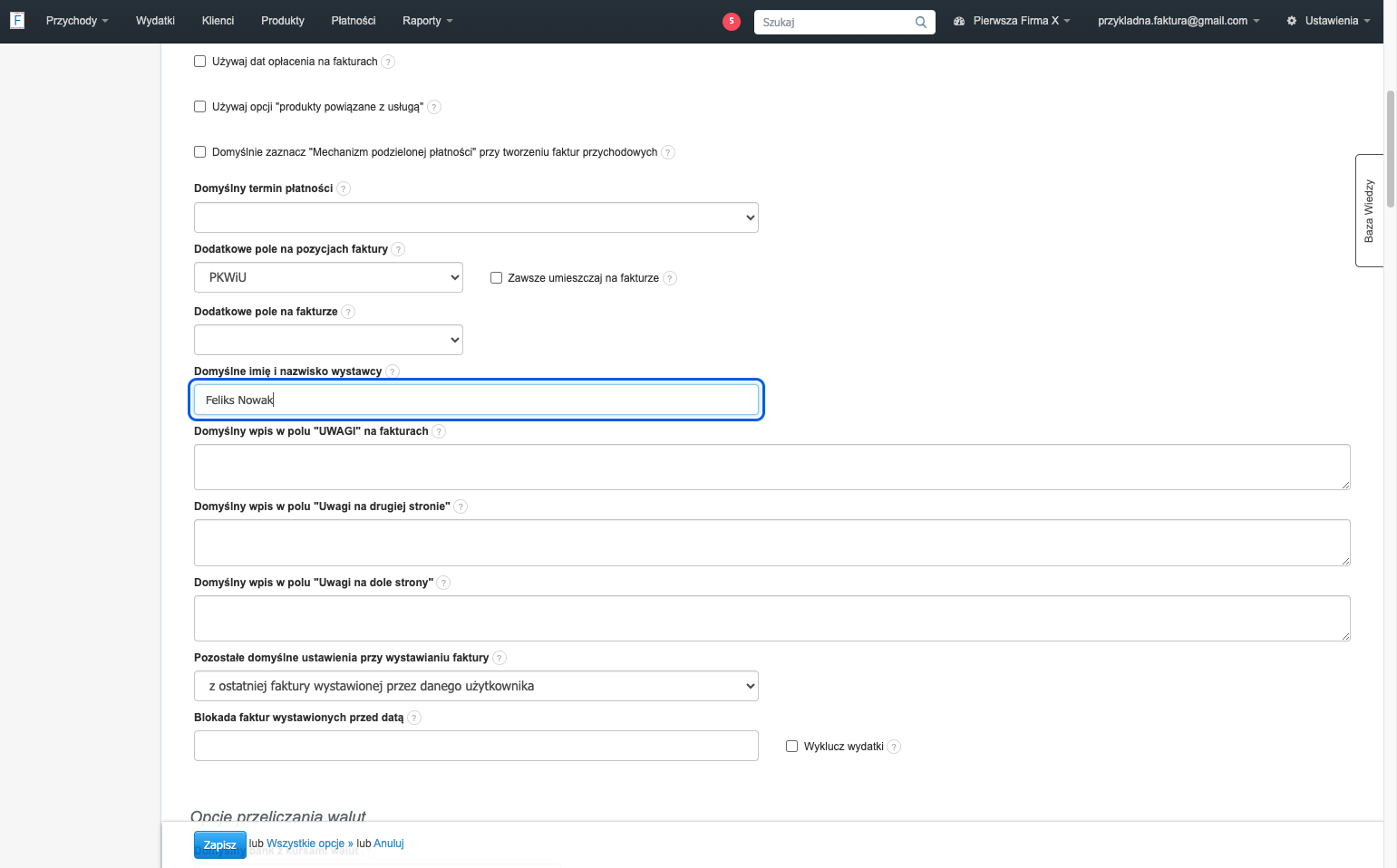Open help for 'UWAGI' na fakturach field
Viewport: 1397px width, 868px height.
click(439, 431)
